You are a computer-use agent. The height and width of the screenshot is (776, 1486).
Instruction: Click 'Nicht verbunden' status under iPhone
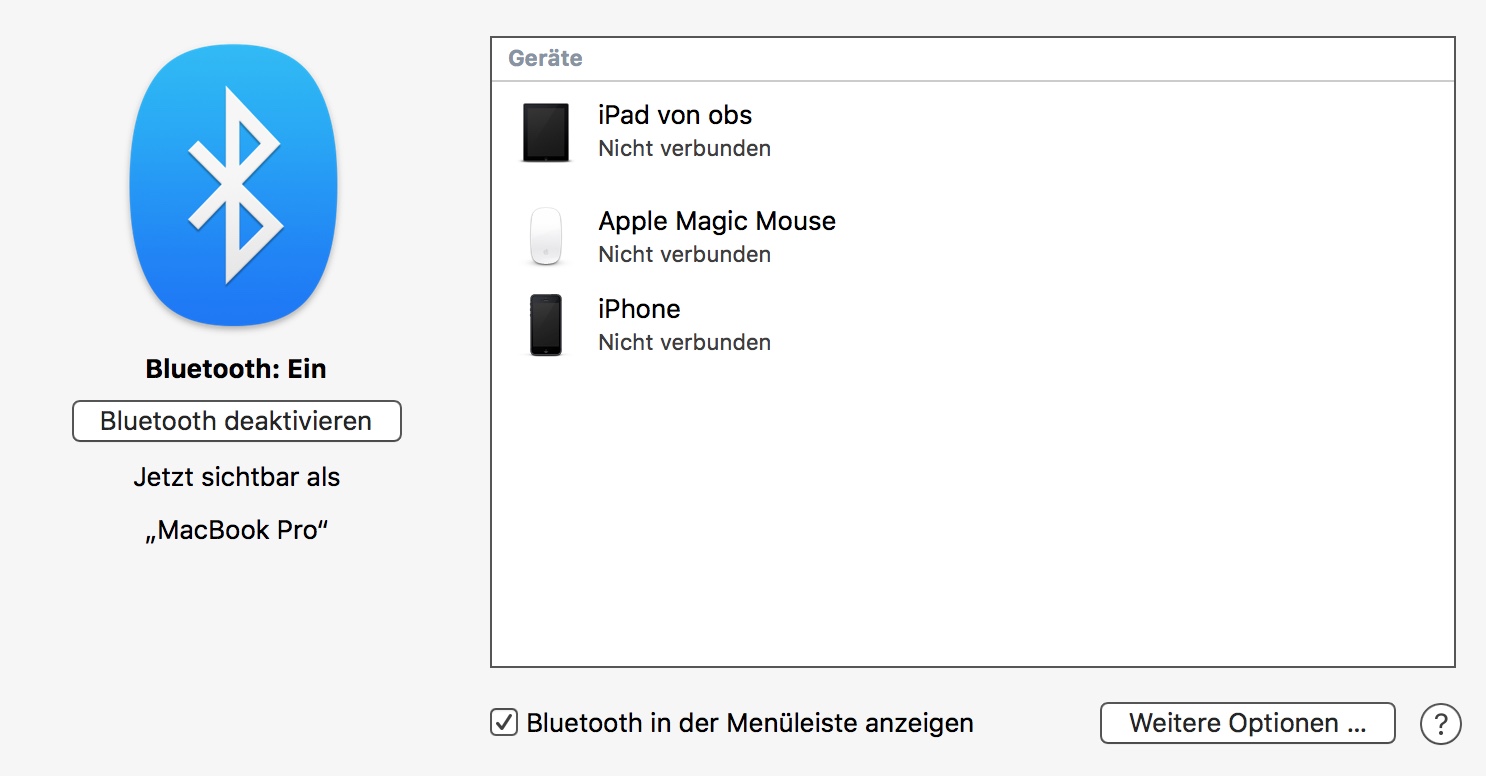684,342
